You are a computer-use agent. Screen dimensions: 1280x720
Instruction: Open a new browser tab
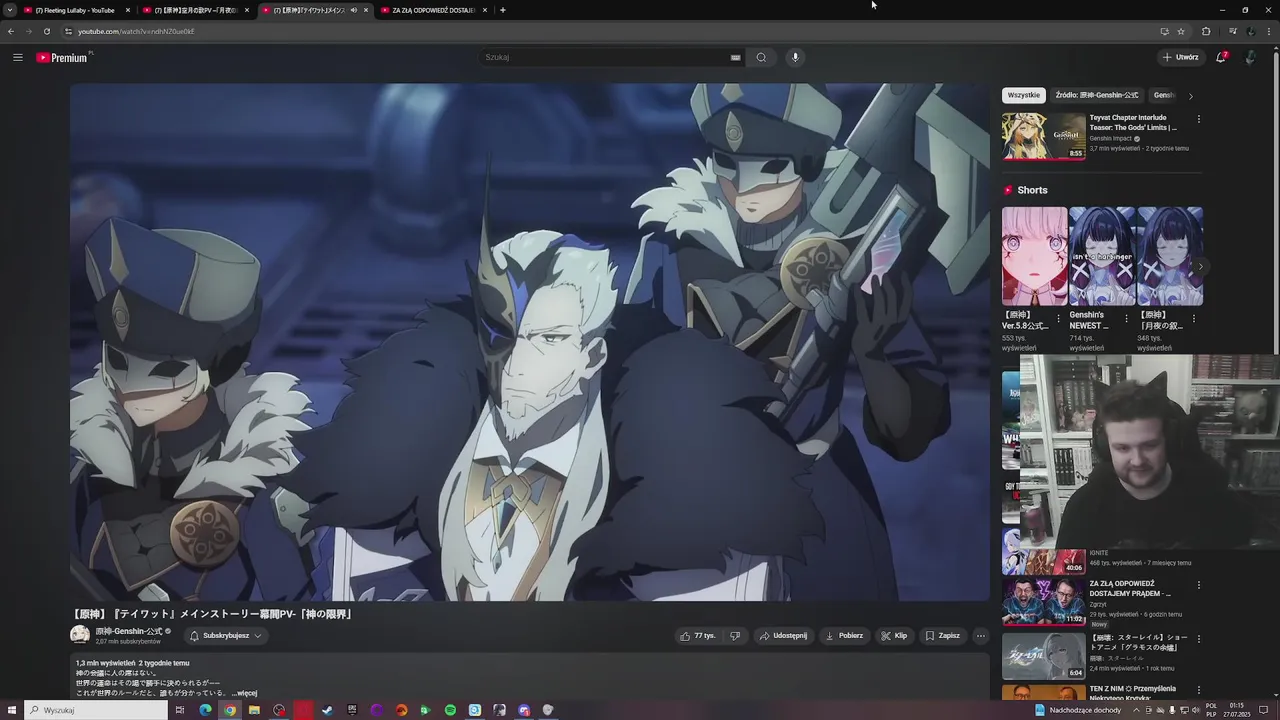pos(502,10)
